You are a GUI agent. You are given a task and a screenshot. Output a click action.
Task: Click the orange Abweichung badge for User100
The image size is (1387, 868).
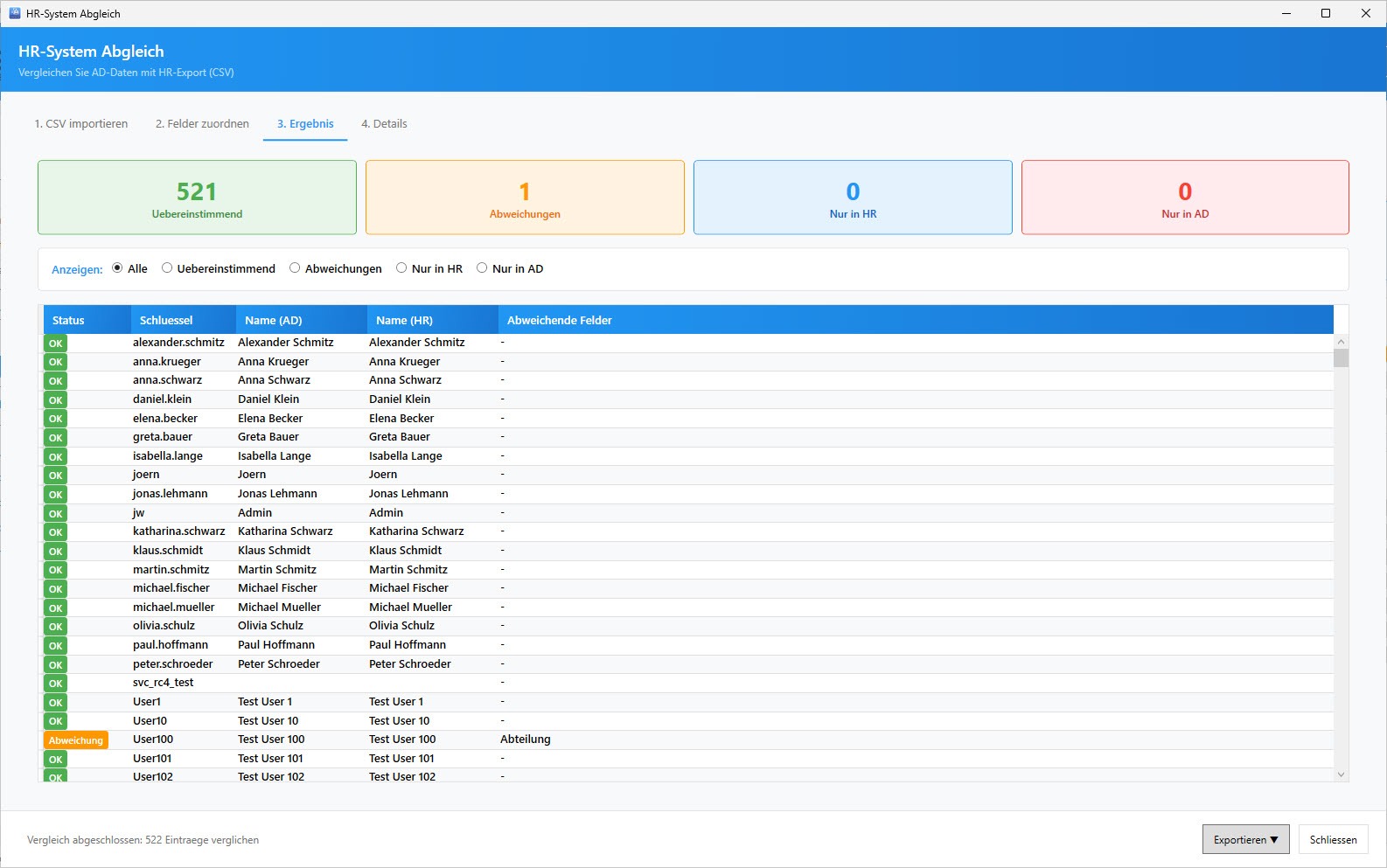pyautogui.click(x=76, y=740)
